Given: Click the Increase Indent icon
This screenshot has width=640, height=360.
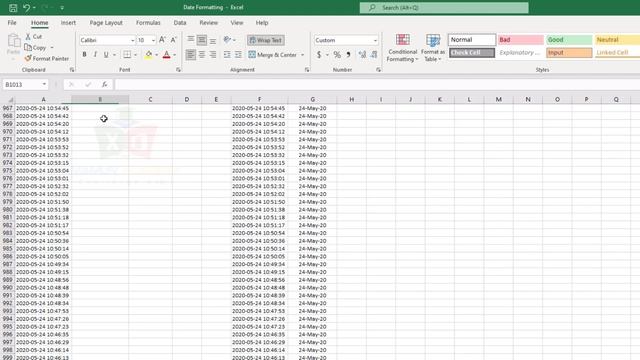Looking at the screenshot, I should point(238,55).
